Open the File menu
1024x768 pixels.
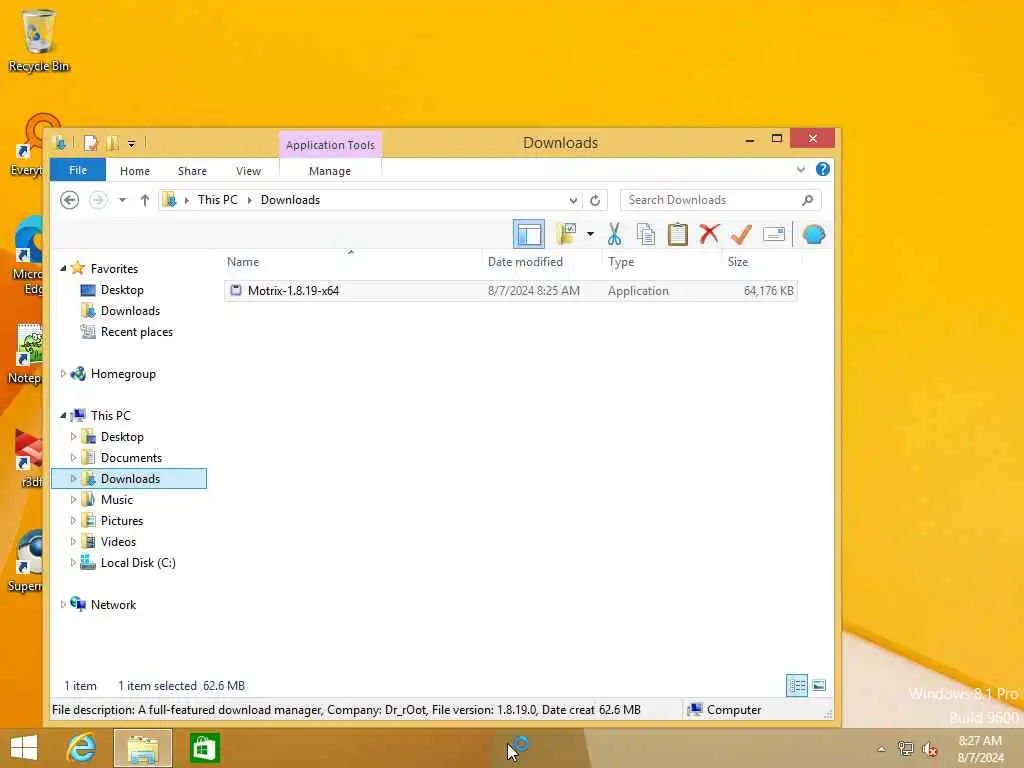[x=78, y=170]
